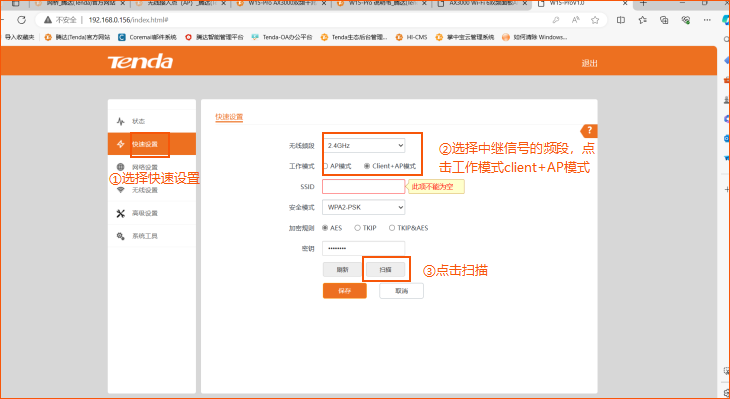Open 系统工具 in the sidebar
The image size is (730, 399).
tap(152, 236)
